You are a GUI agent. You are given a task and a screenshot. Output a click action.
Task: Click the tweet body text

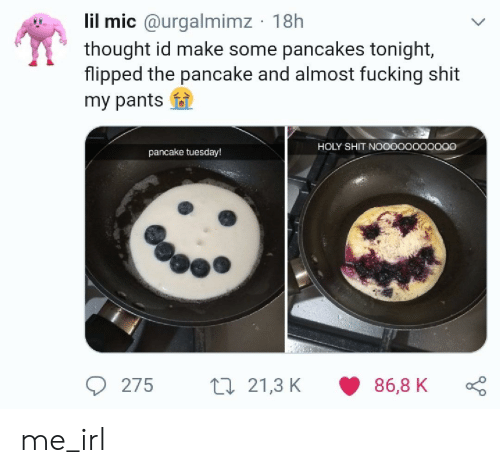pos(272,74)
